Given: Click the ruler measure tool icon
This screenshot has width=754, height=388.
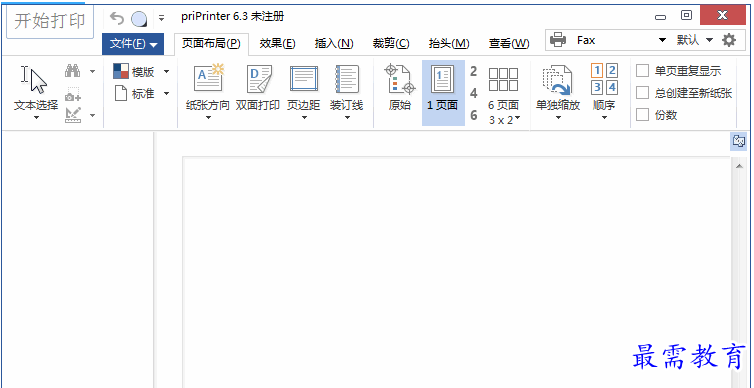Looking at the screenshot, I should coord(73,115).
